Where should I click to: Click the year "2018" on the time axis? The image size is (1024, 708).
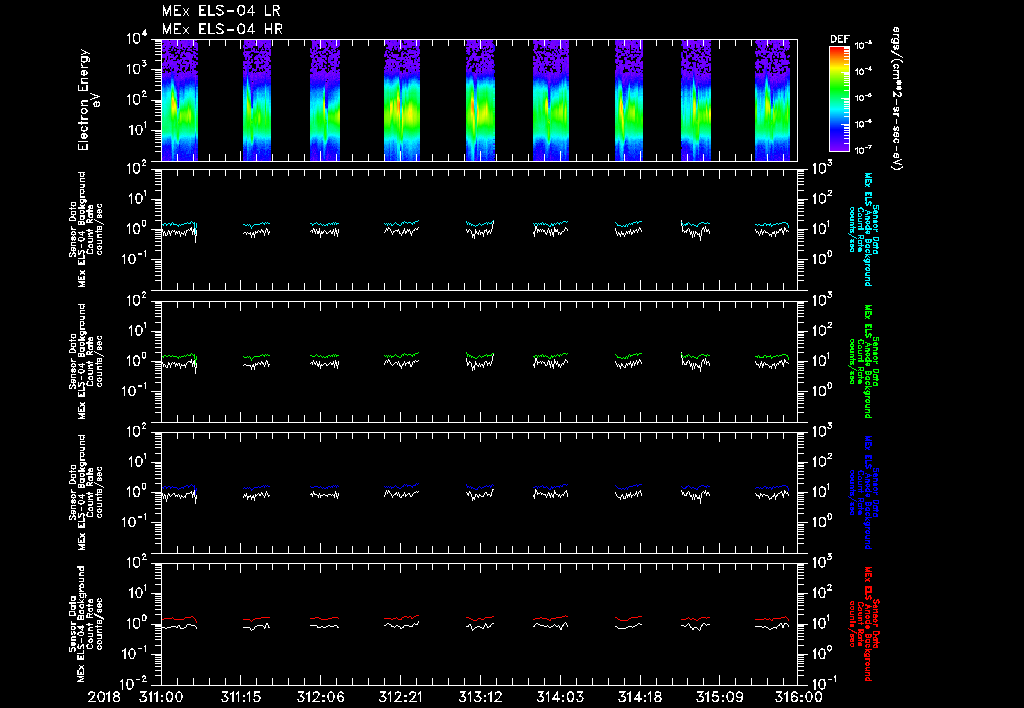coord(104,698)
